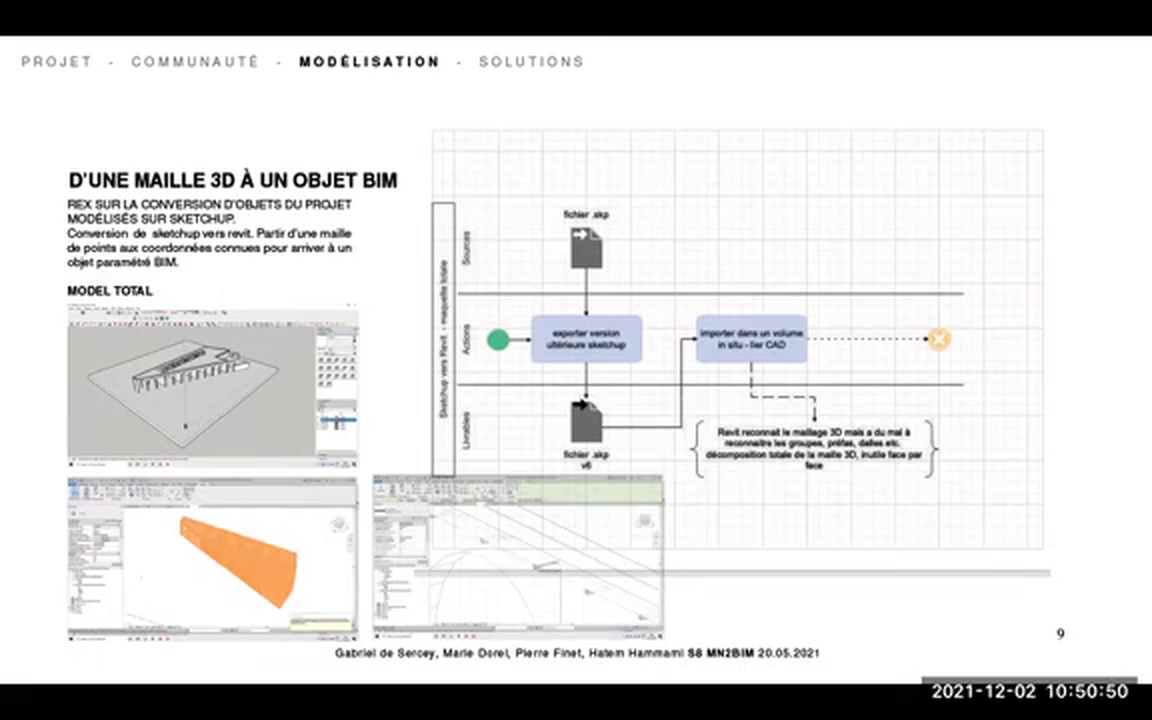Click the slide page number 9
1152x720 pixels.
pos(1061,633)
